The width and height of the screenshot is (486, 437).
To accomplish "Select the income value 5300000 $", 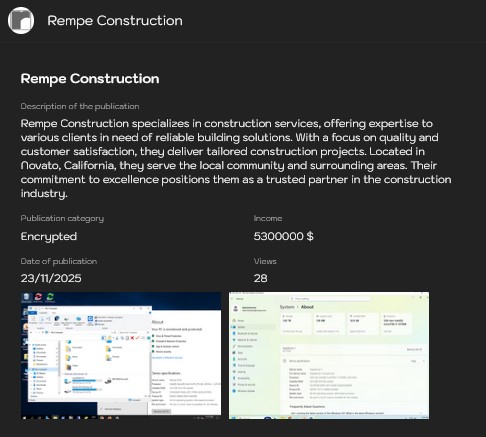I will pyautogui.click(x=283, y=236).
